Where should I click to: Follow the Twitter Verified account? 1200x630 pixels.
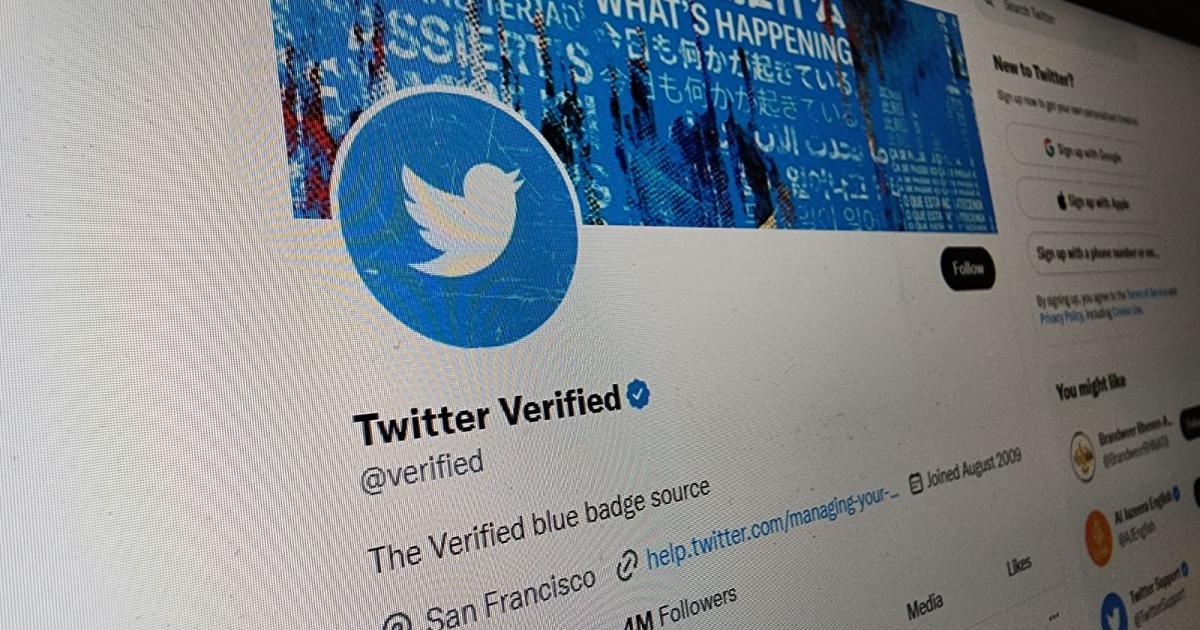(x=968, y=268)
